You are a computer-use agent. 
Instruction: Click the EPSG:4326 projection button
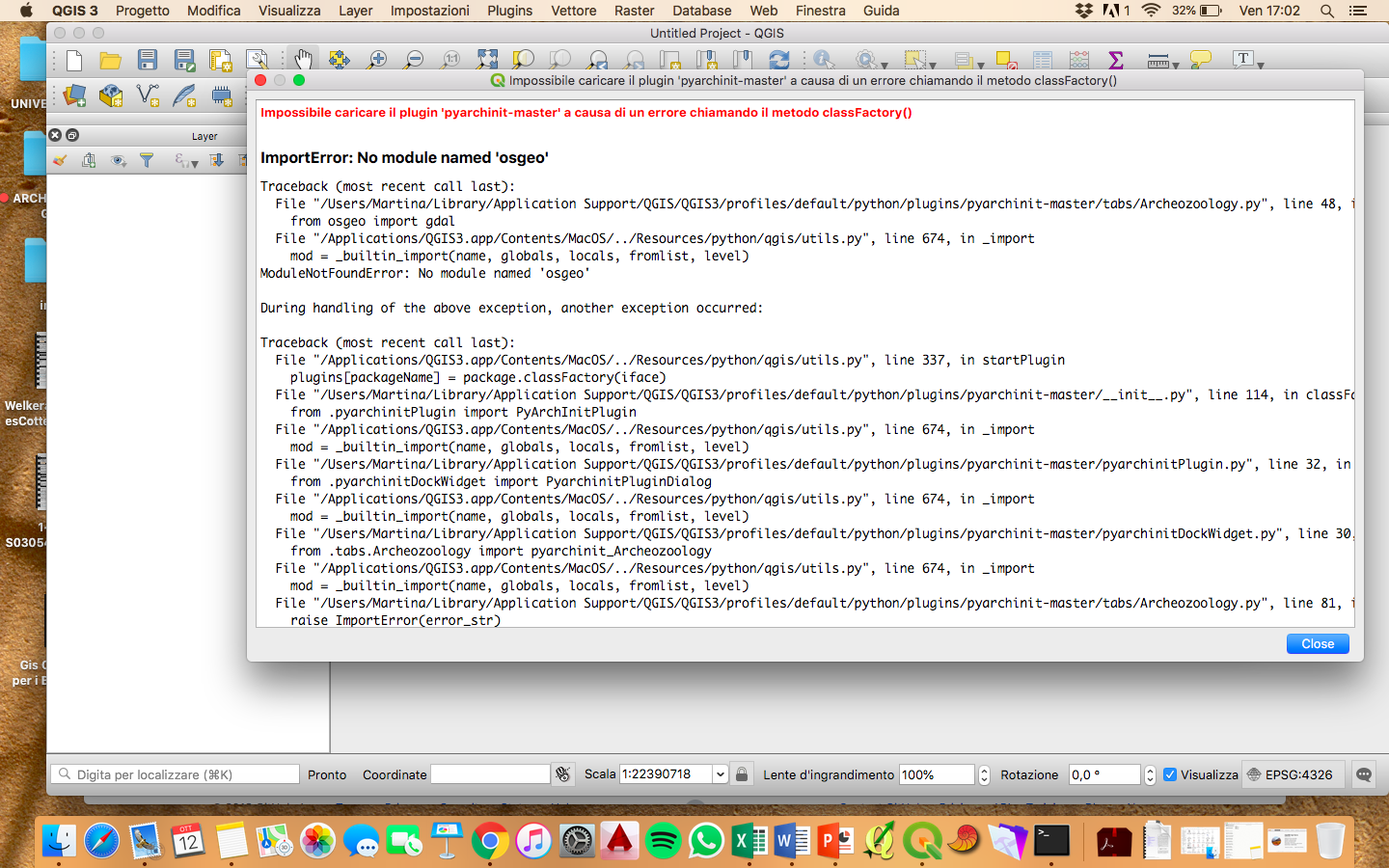[x=1293, y=774]
